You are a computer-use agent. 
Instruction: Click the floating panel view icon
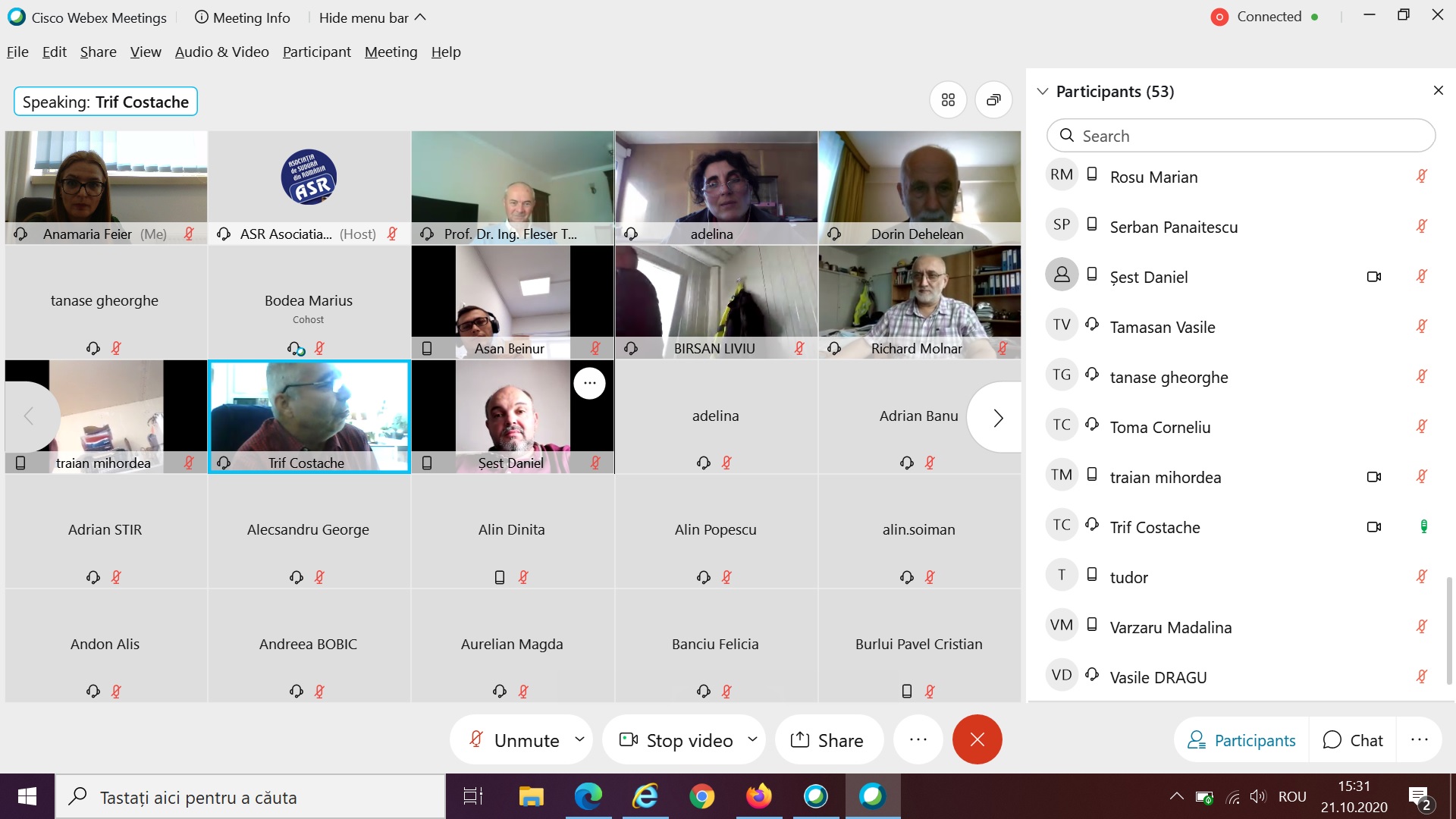point(993,100)
